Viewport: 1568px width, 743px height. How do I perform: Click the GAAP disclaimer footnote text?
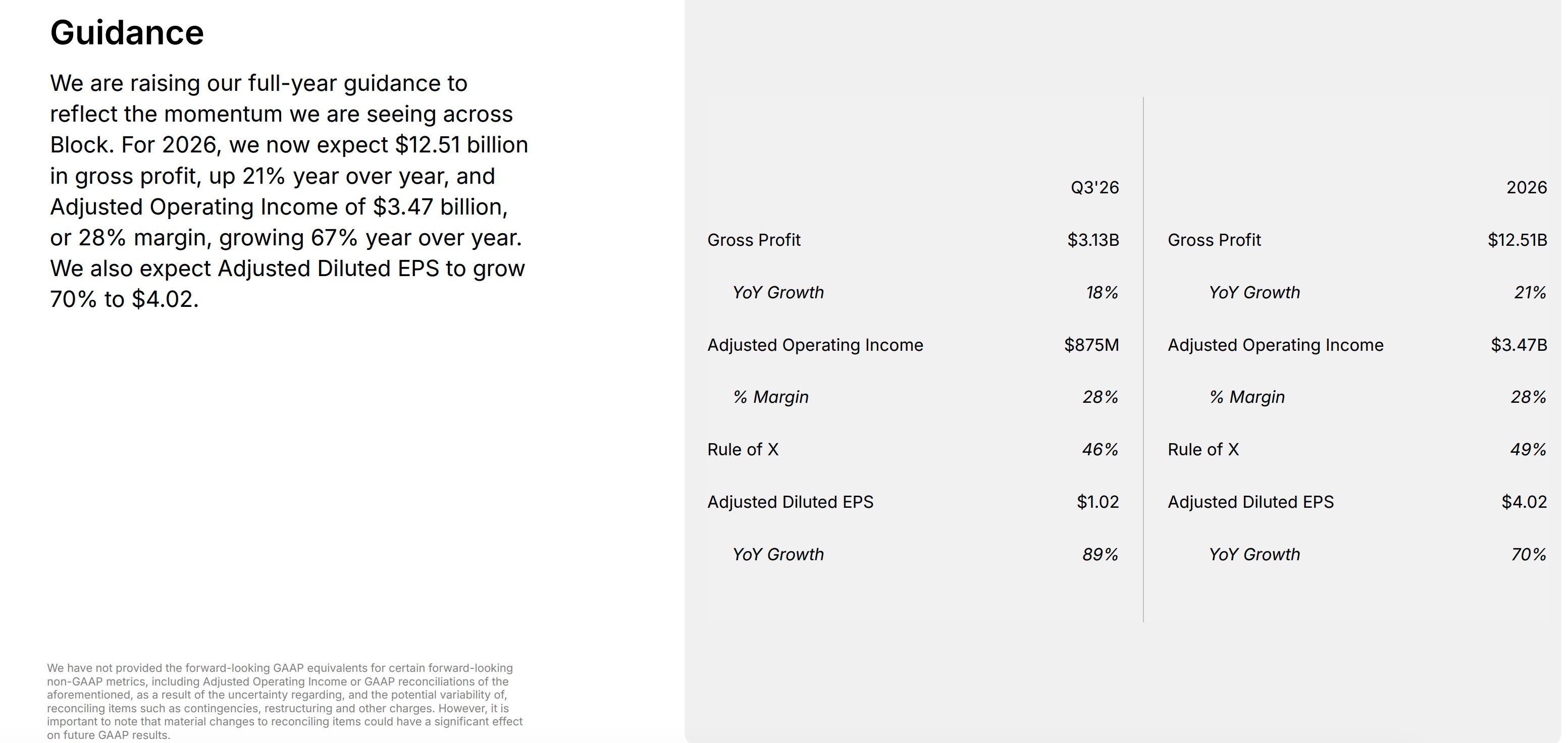coord(285,701)
